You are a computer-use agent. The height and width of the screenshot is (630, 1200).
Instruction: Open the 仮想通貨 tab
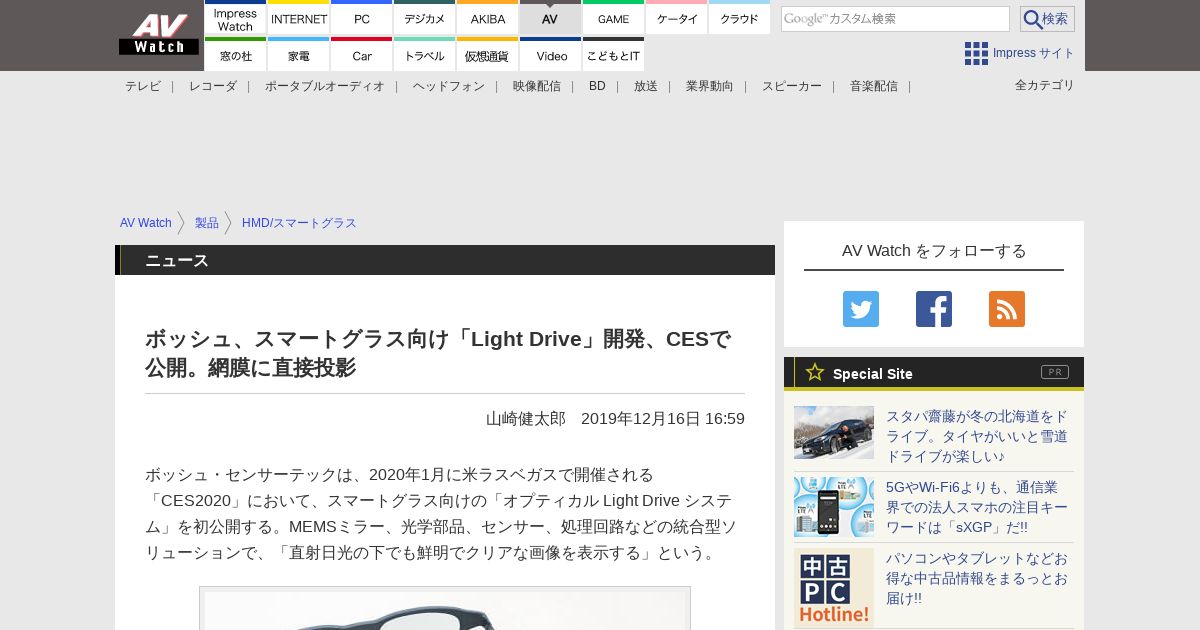coord(488,55)
